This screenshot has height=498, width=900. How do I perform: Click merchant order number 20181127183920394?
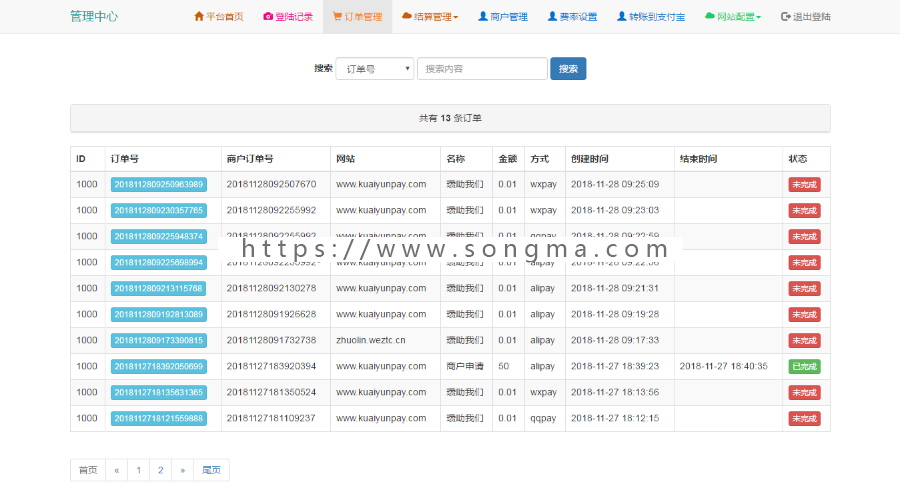click(271, 366)
